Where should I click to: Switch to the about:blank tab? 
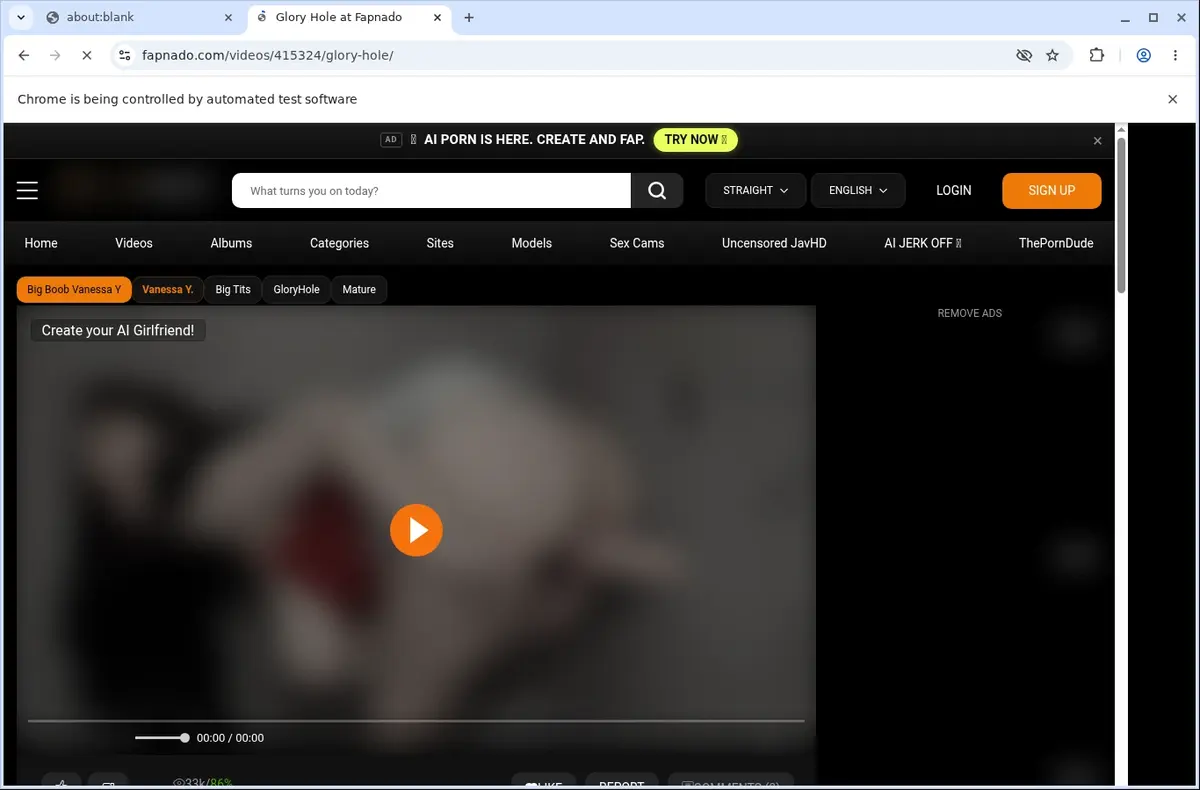tap(138, 17)
